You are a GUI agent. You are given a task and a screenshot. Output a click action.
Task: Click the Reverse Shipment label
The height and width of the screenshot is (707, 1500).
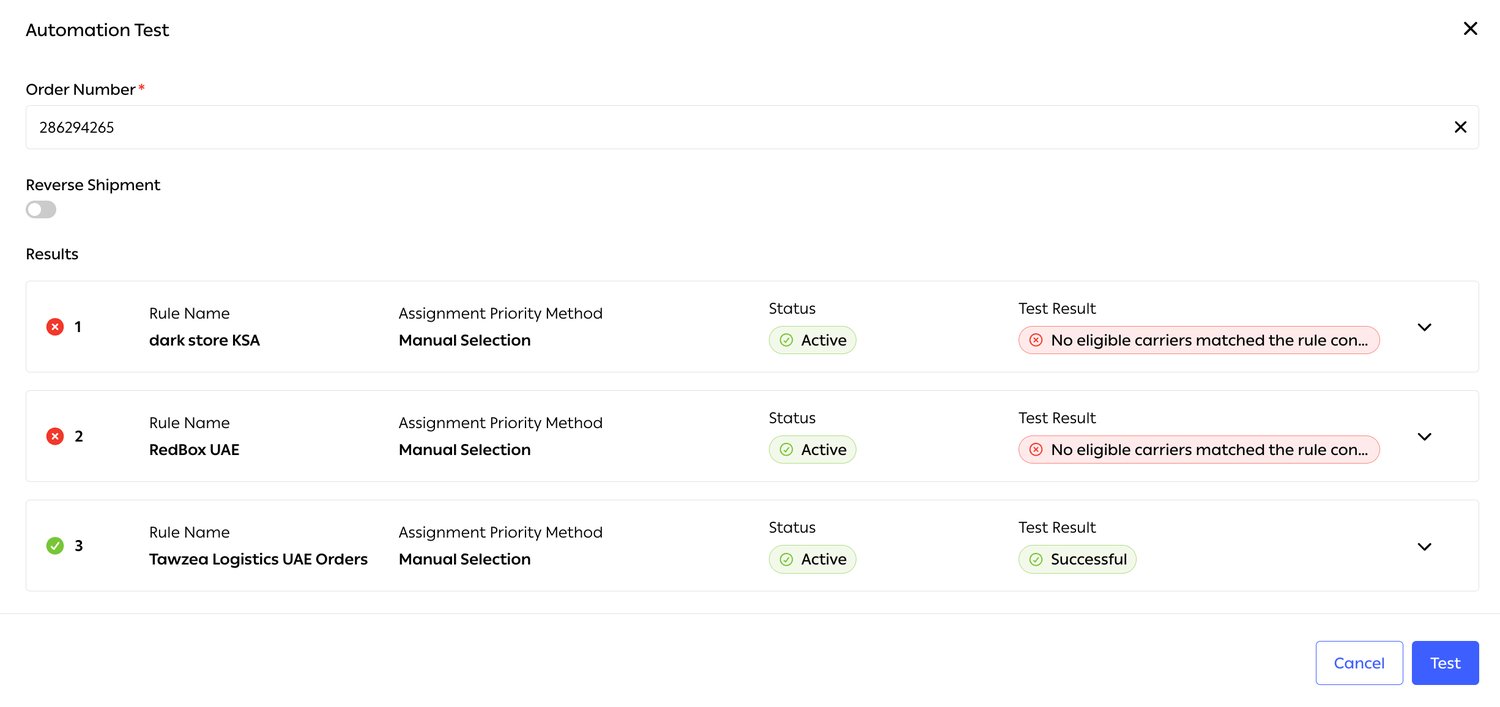(x=93, y=185)
